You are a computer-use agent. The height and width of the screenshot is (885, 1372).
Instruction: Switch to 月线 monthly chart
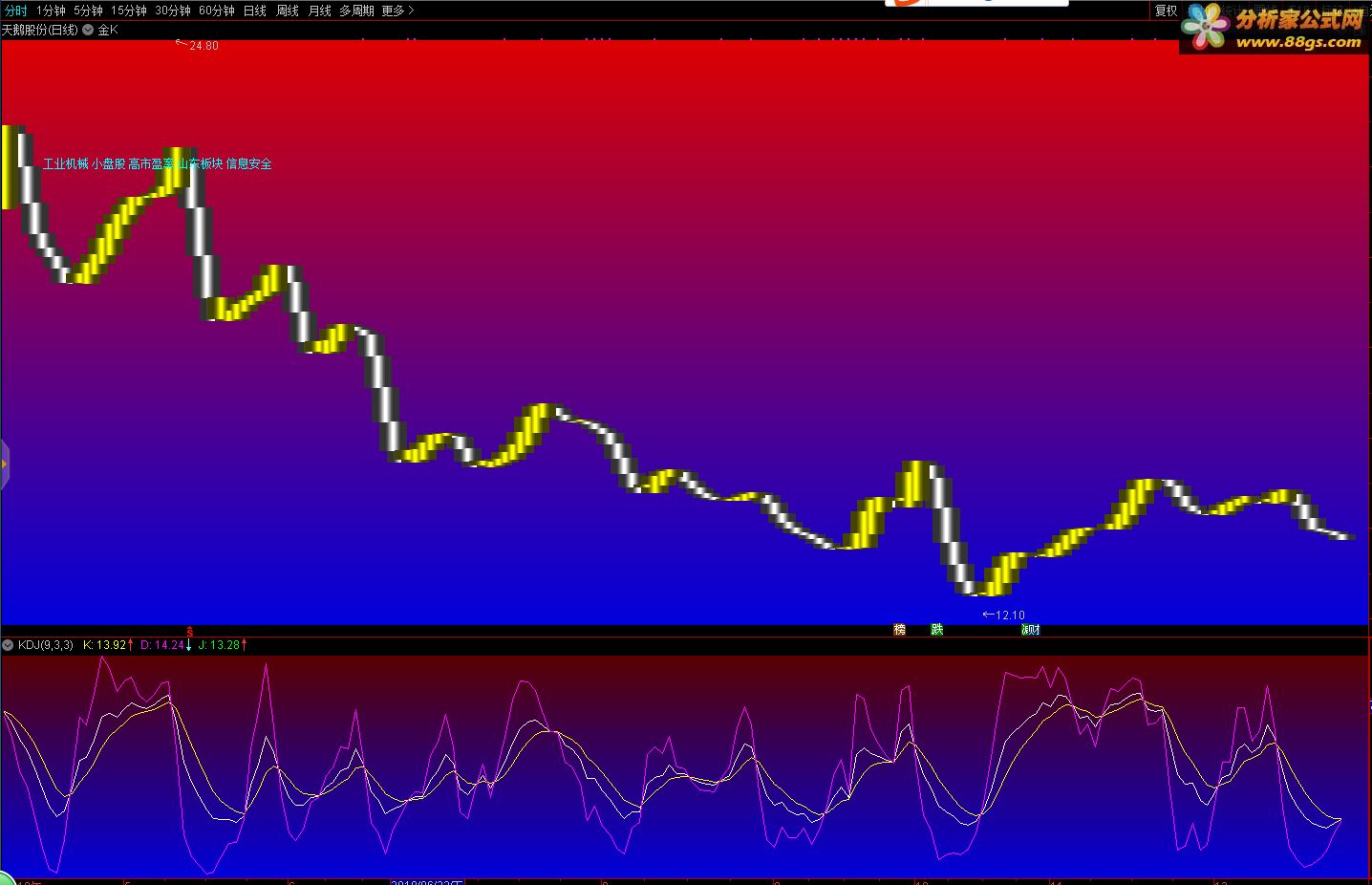(320, 11)
